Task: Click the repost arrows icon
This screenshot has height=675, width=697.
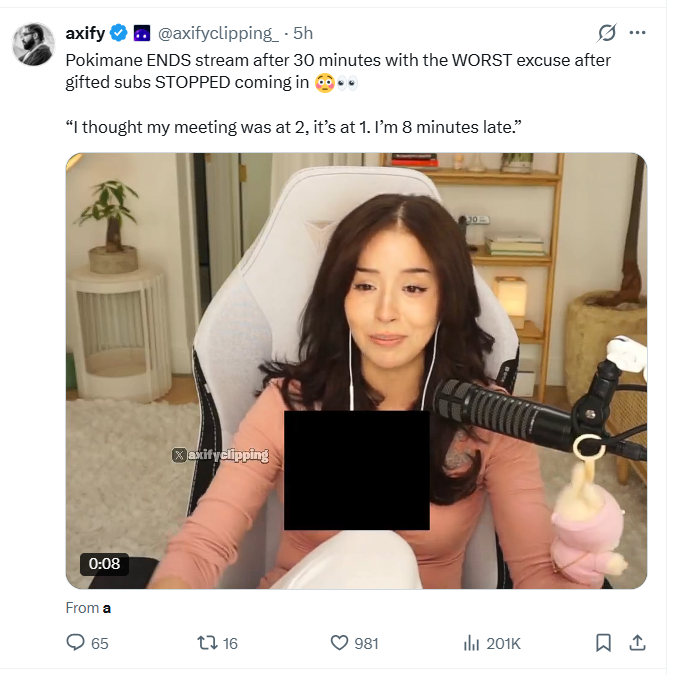Action: [207, 643]
